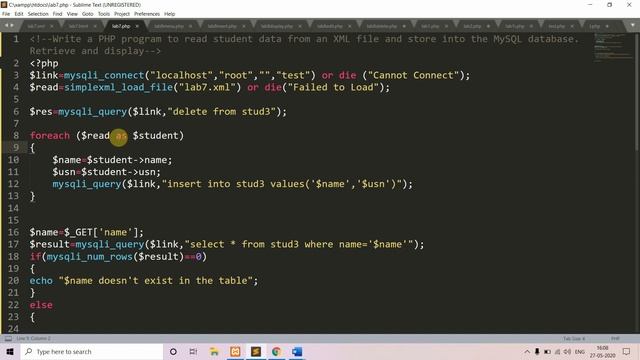
Task: Switch to the test.php tab
Action: (556, 26)
